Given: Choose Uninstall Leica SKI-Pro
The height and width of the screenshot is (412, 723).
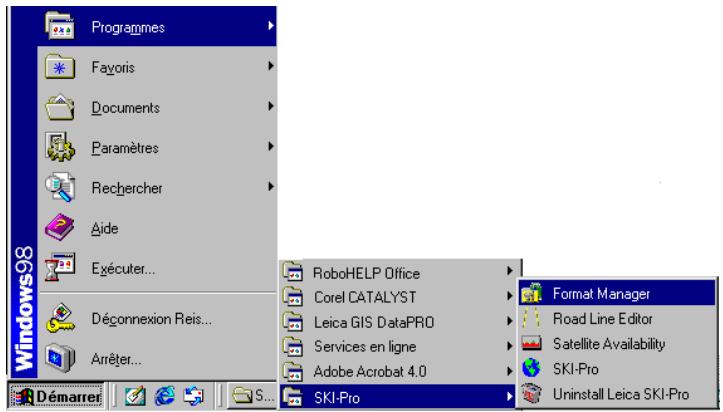Looking at the screenshot, I should 617,394.
